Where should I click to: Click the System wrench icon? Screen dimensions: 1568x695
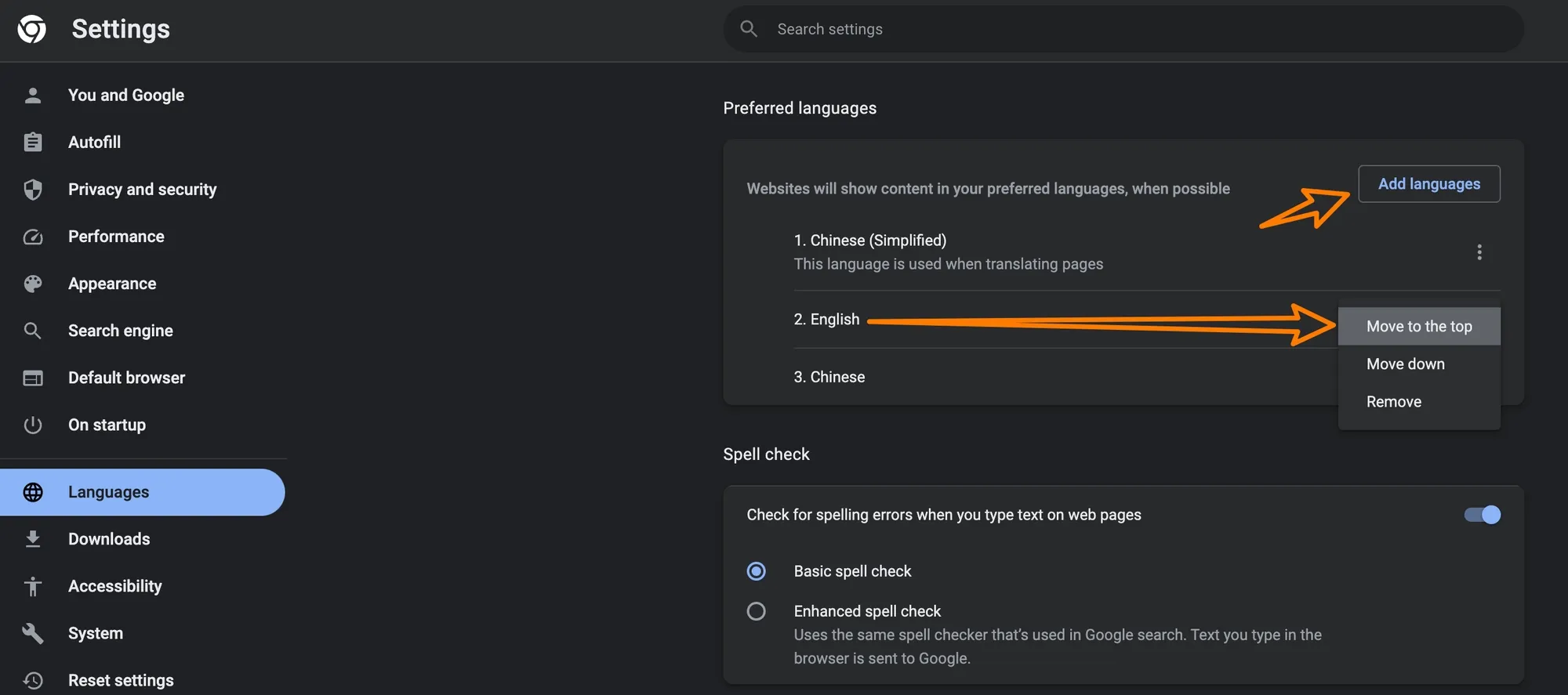click(x=33, y=633)
